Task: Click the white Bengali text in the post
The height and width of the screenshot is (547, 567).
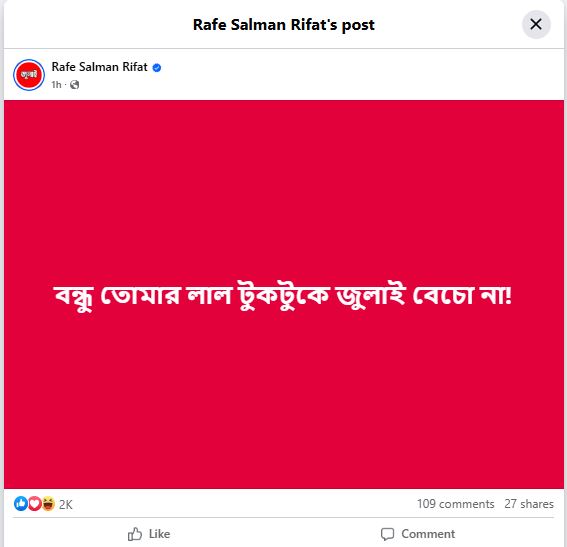Action: [x=283, y=296]
